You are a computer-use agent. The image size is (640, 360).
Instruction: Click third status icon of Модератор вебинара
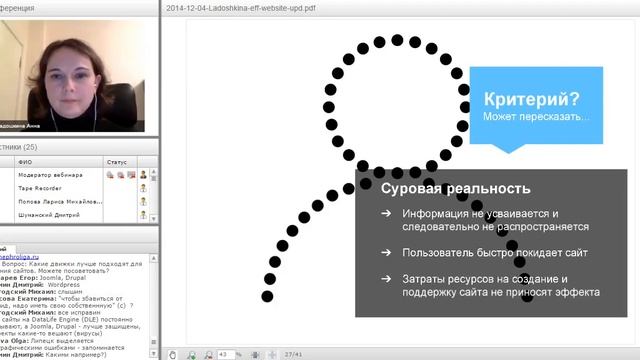click(131, 175)
